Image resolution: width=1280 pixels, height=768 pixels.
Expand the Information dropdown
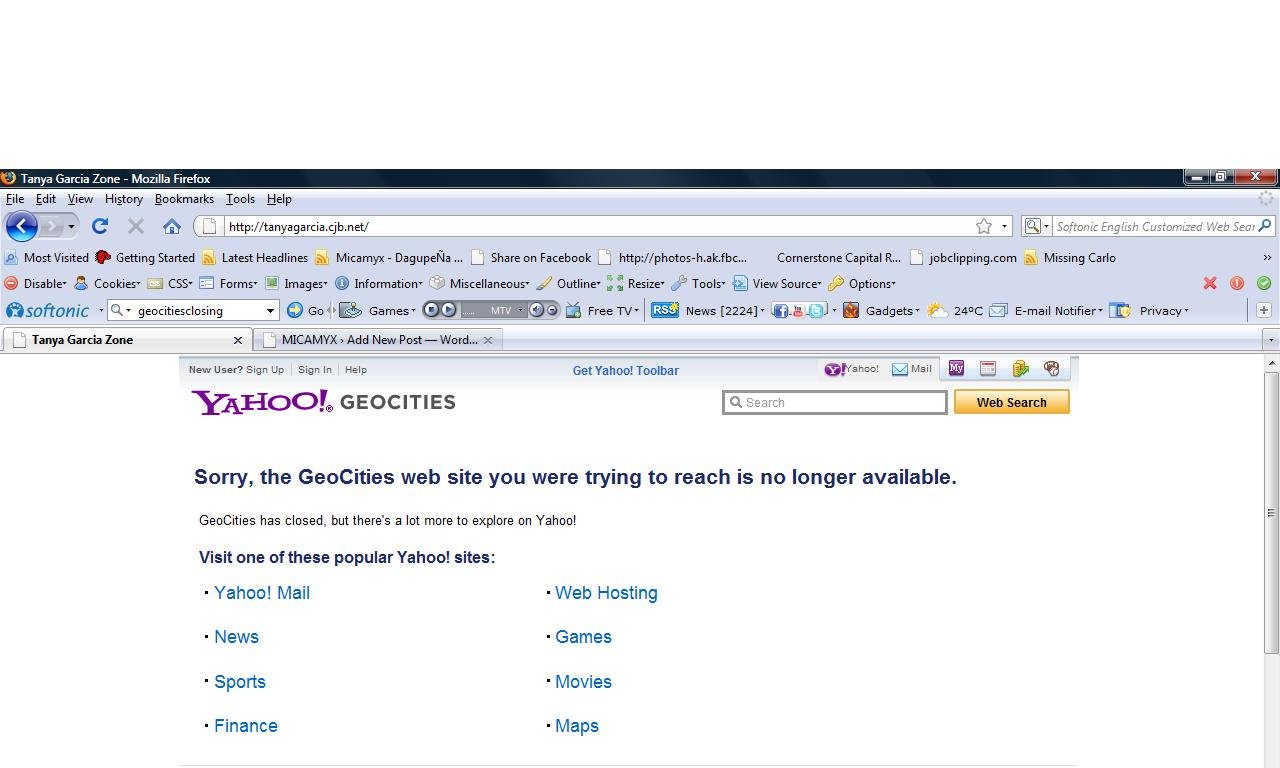point(379,283)
